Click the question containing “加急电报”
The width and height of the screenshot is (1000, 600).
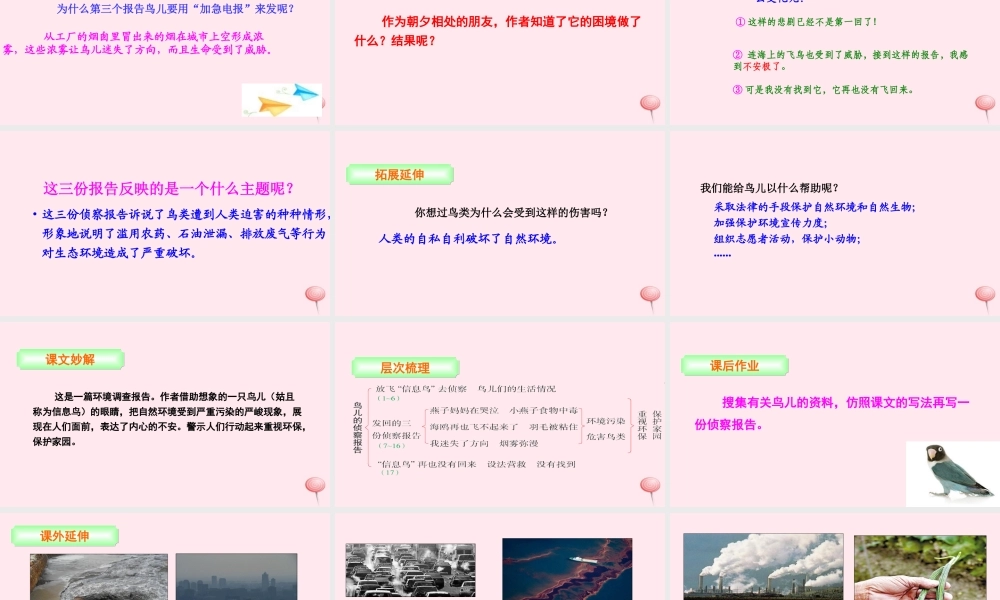click(176, 9)
